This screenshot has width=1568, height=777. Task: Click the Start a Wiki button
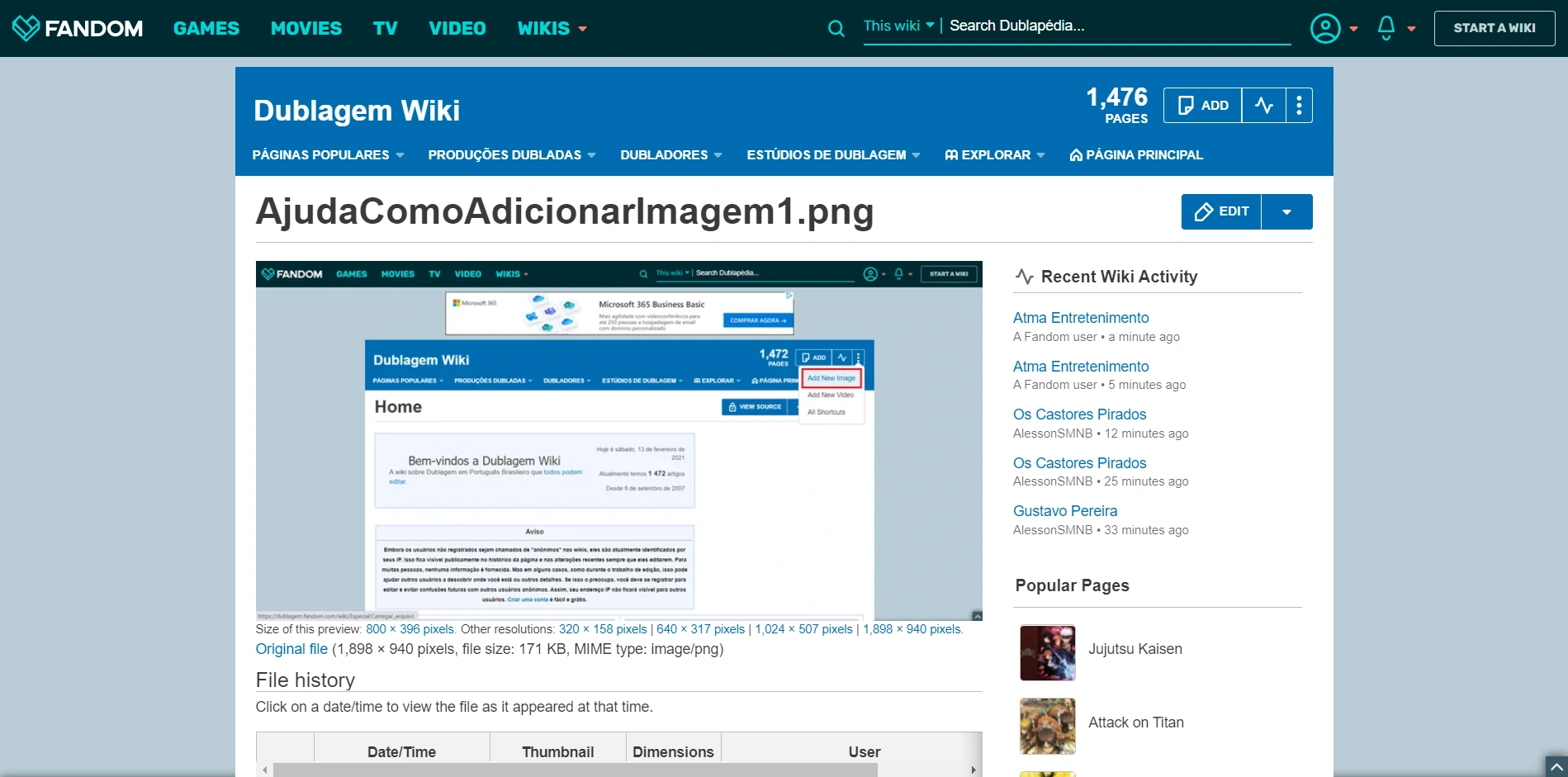click(x=1495, y=28)
